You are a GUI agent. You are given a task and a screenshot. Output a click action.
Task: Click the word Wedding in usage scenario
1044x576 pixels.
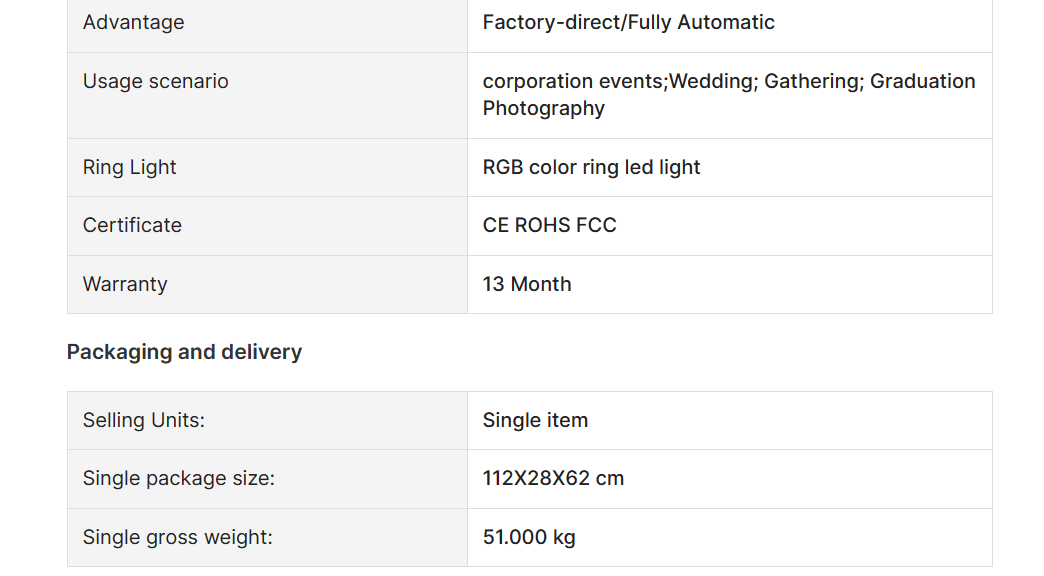coord(713,81)
